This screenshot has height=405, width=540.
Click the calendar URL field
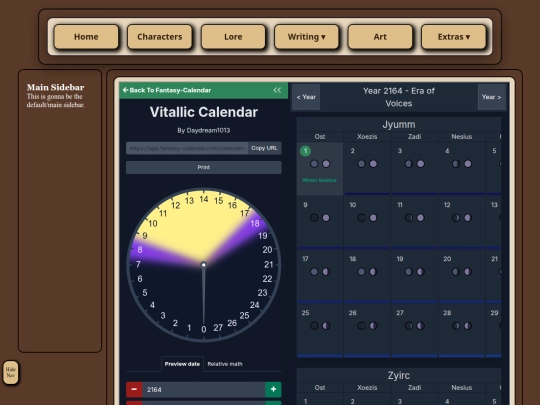187,148
